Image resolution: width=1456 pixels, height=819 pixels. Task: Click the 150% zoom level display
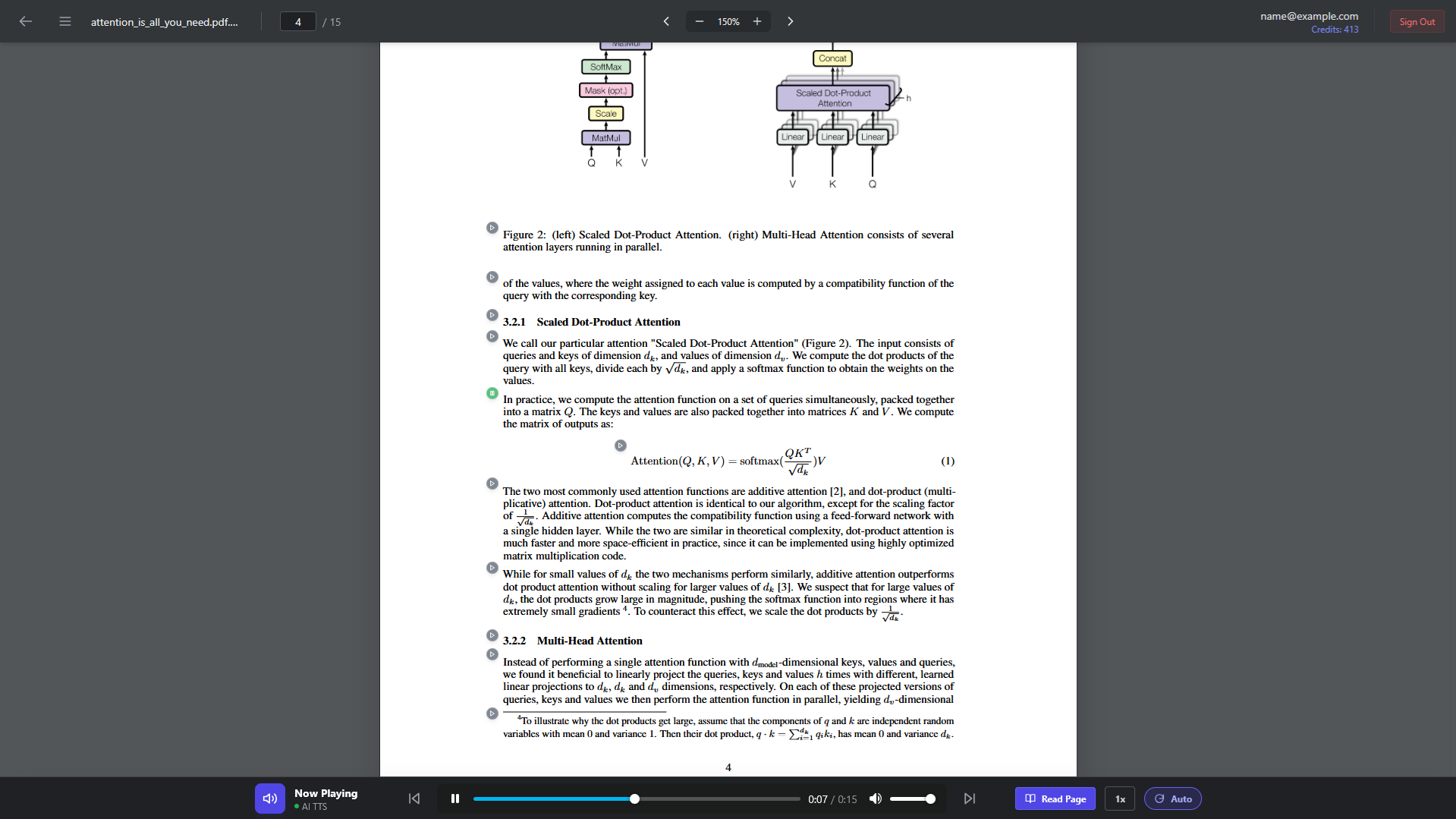(728, 21)
